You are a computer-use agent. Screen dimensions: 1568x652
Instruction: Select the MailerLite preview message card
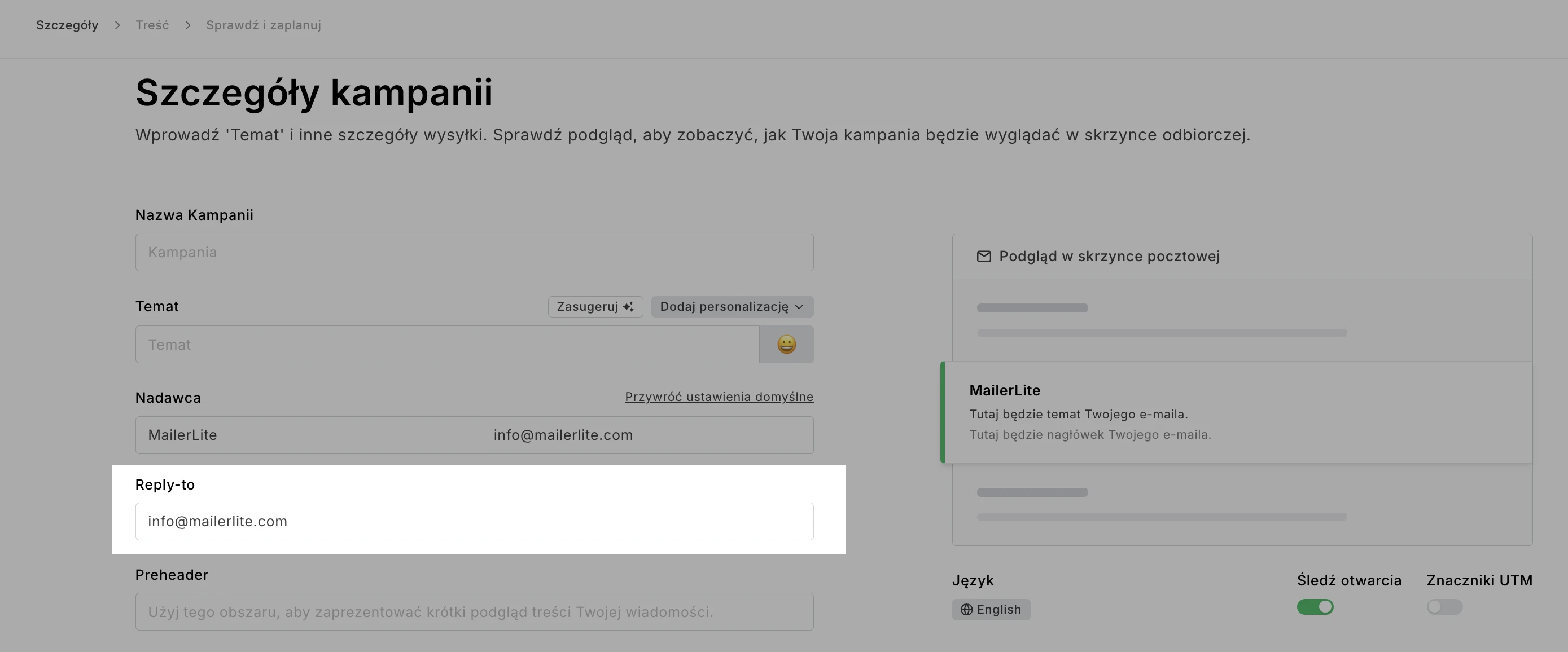point(1236,412)
